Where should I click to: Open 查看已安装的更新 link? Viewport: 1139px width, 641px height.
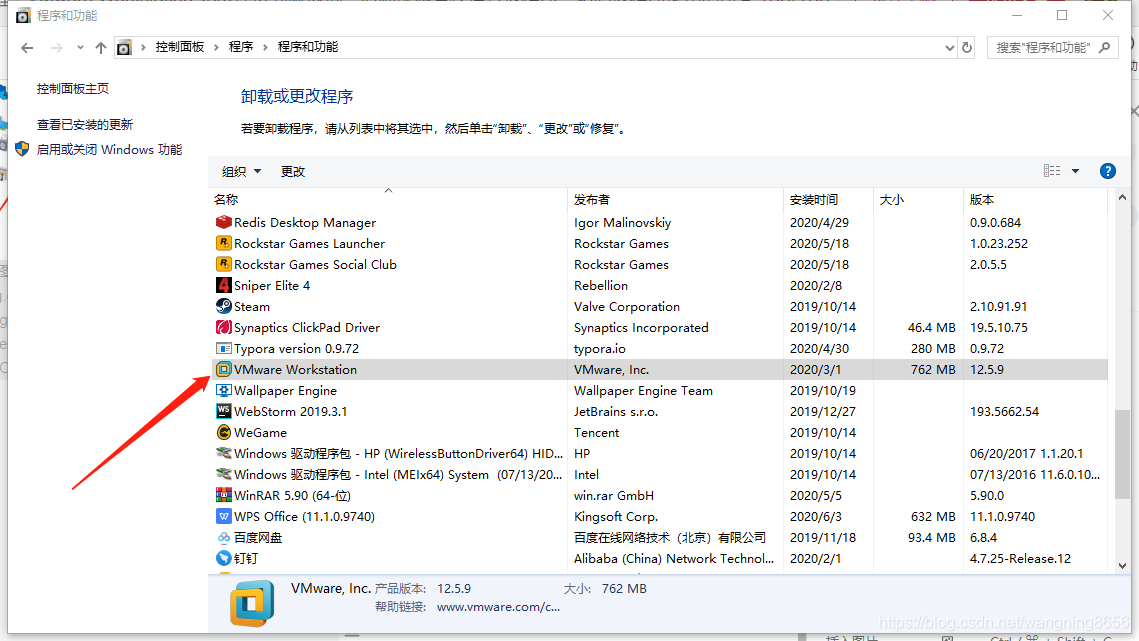[85, 124]
